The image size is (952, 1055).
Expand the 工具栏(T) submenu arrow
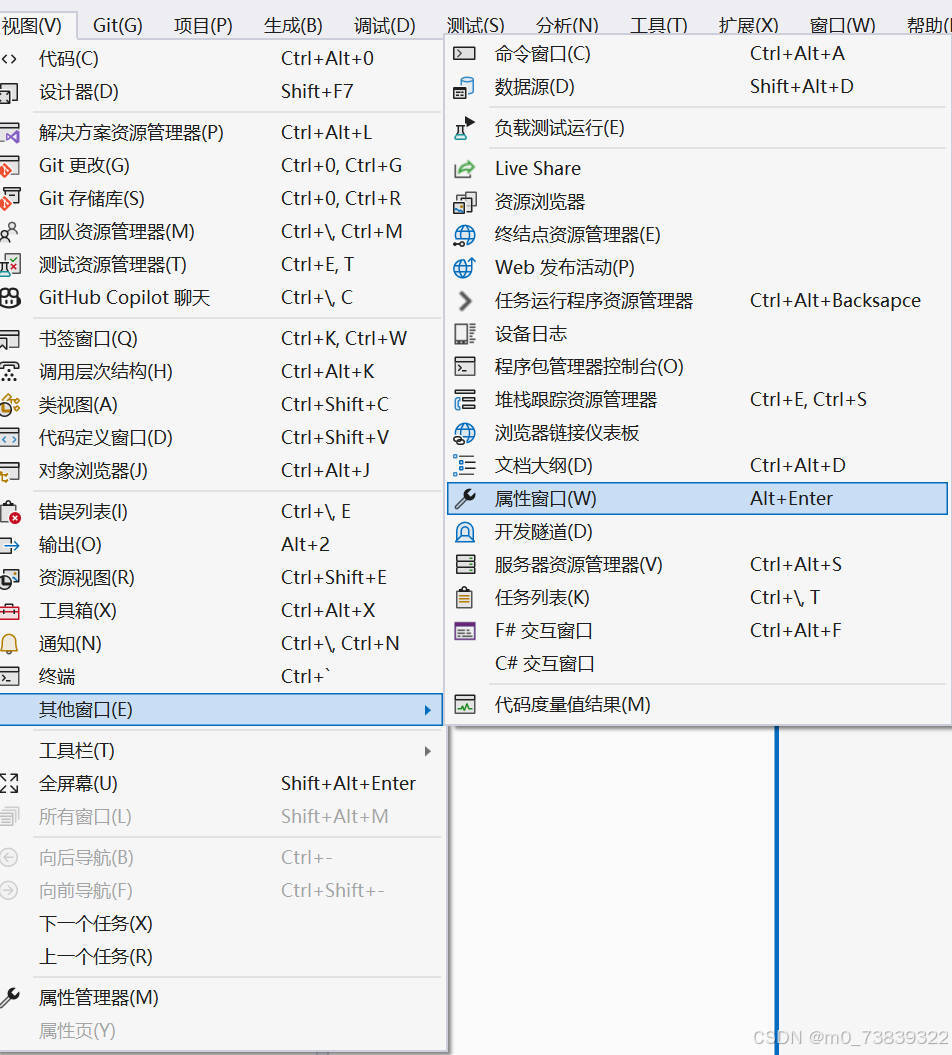coord(428,750)
